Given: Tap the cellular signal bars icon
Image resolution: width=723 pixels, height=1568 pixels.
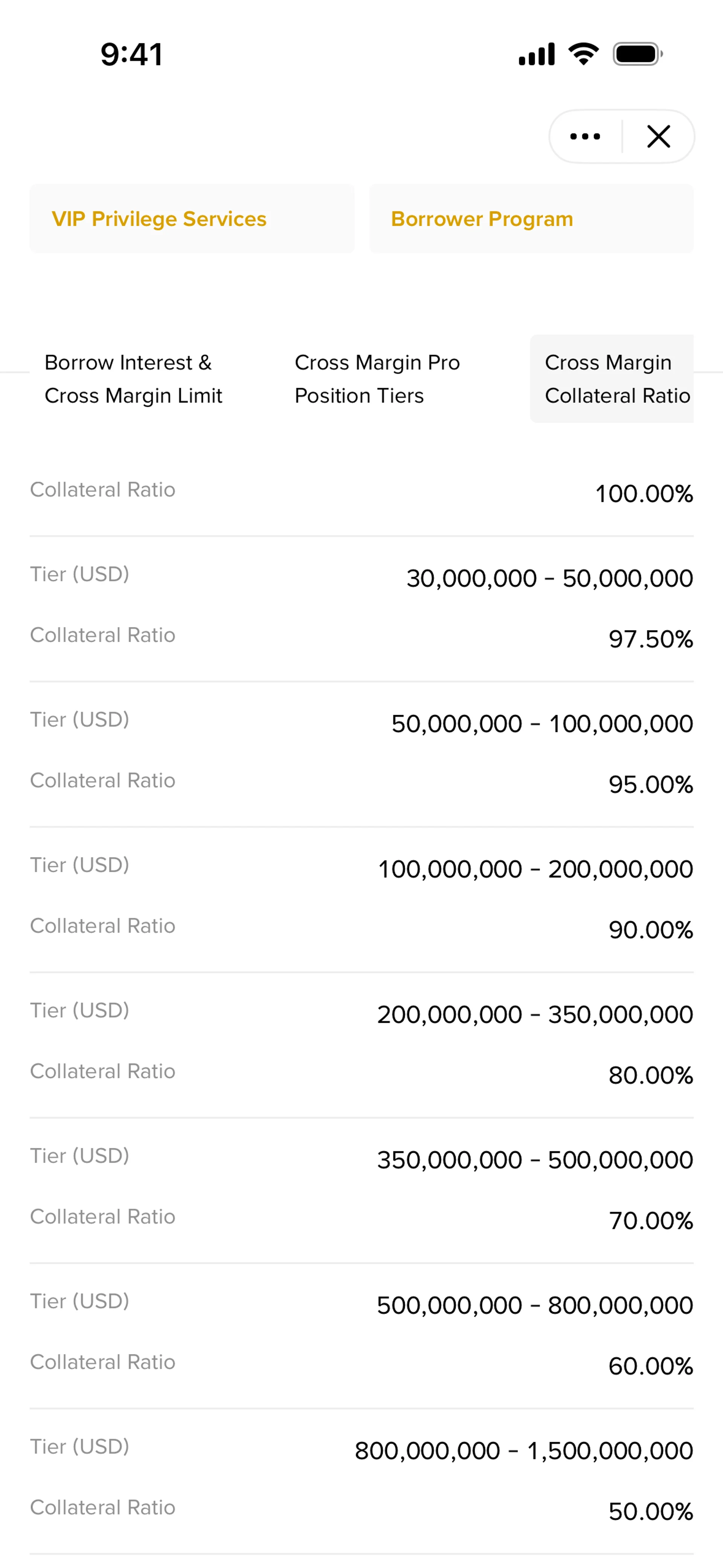Looking at the screenshot, I should point(536,54).
